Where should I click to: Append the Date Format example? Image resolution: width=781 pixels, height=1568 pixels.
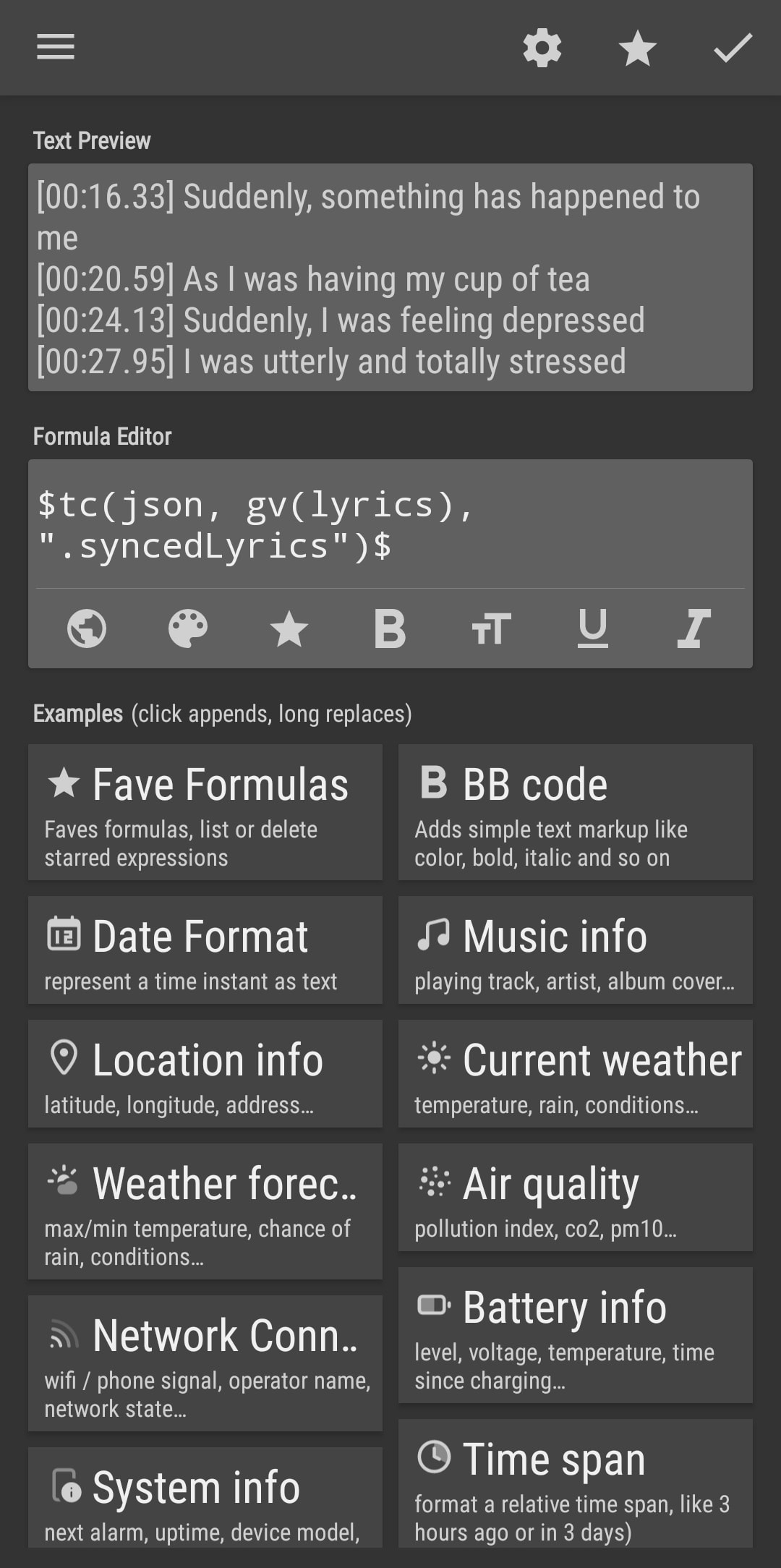205,950
